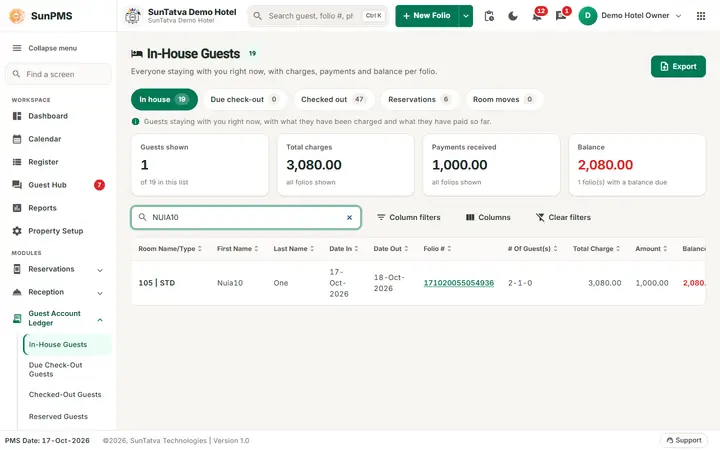Image resolution: width=720 pixels, height=450 pixels.
Task: Open folio link 171020055054936
Action: pyautogui.click(x=459, y=283)
